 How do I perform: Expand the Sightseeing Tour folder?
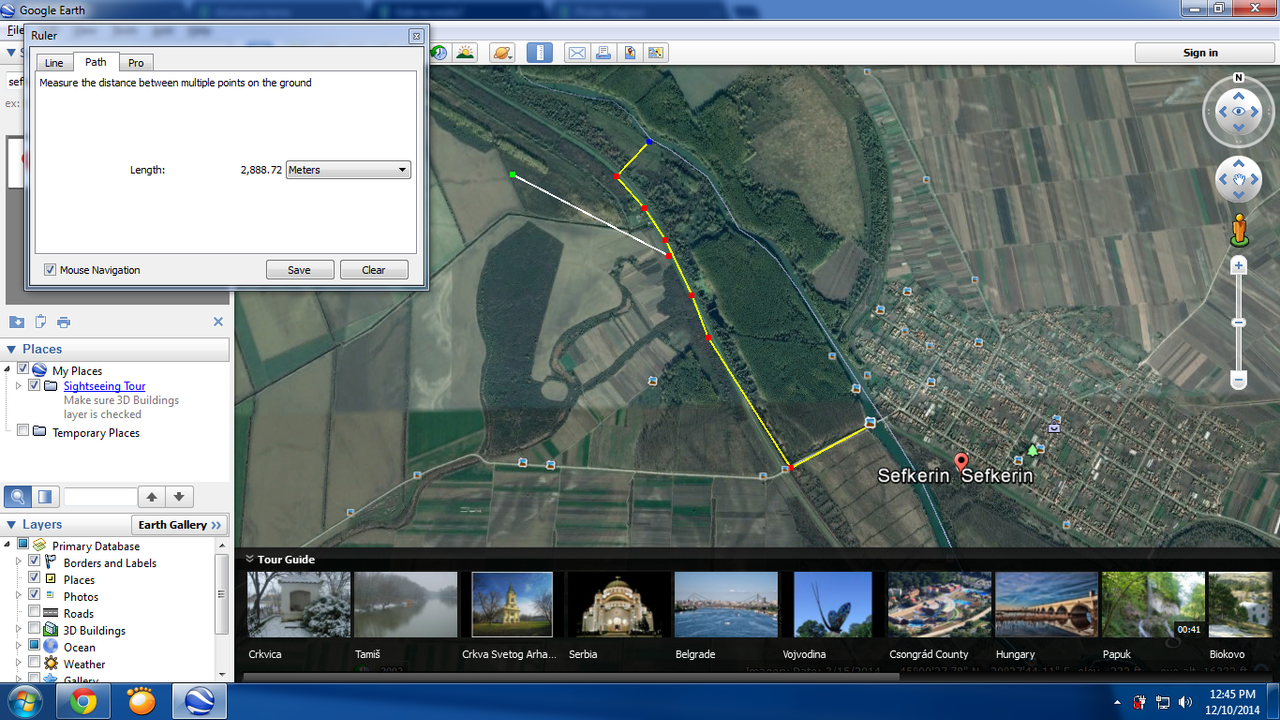coord(18,386)
